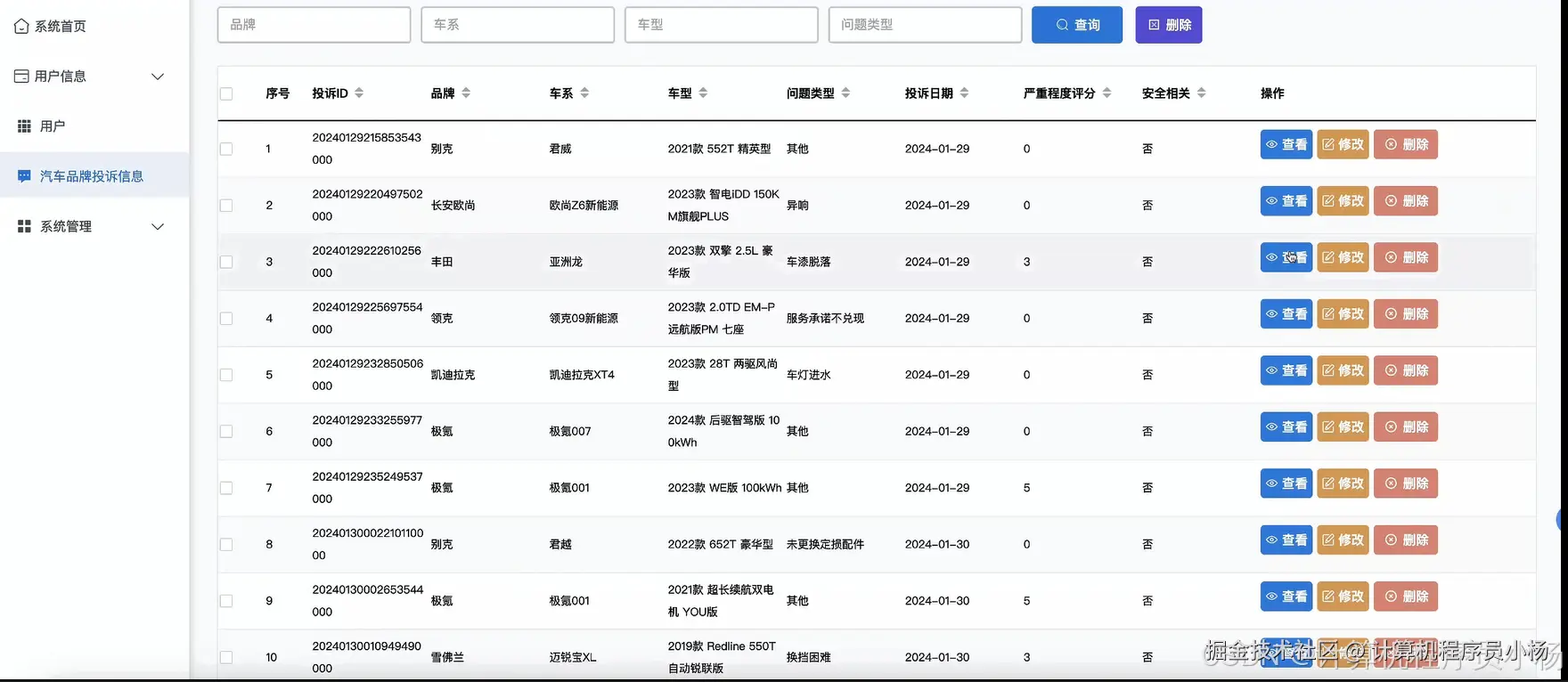Sort by 问题类型 column arrows
This screenshot has height=682, width=1568.
click(x=845, y=93)
